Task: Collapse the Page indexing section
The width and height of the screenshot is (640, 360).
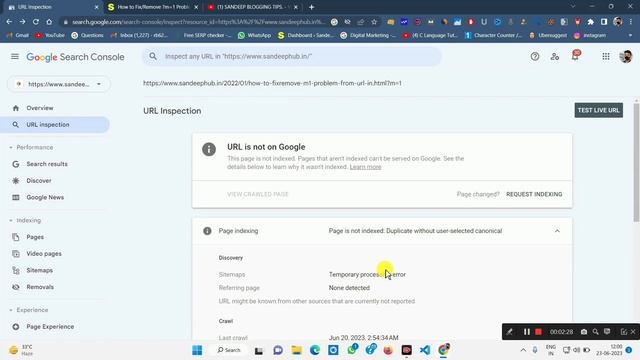Action: coord(557,231)
